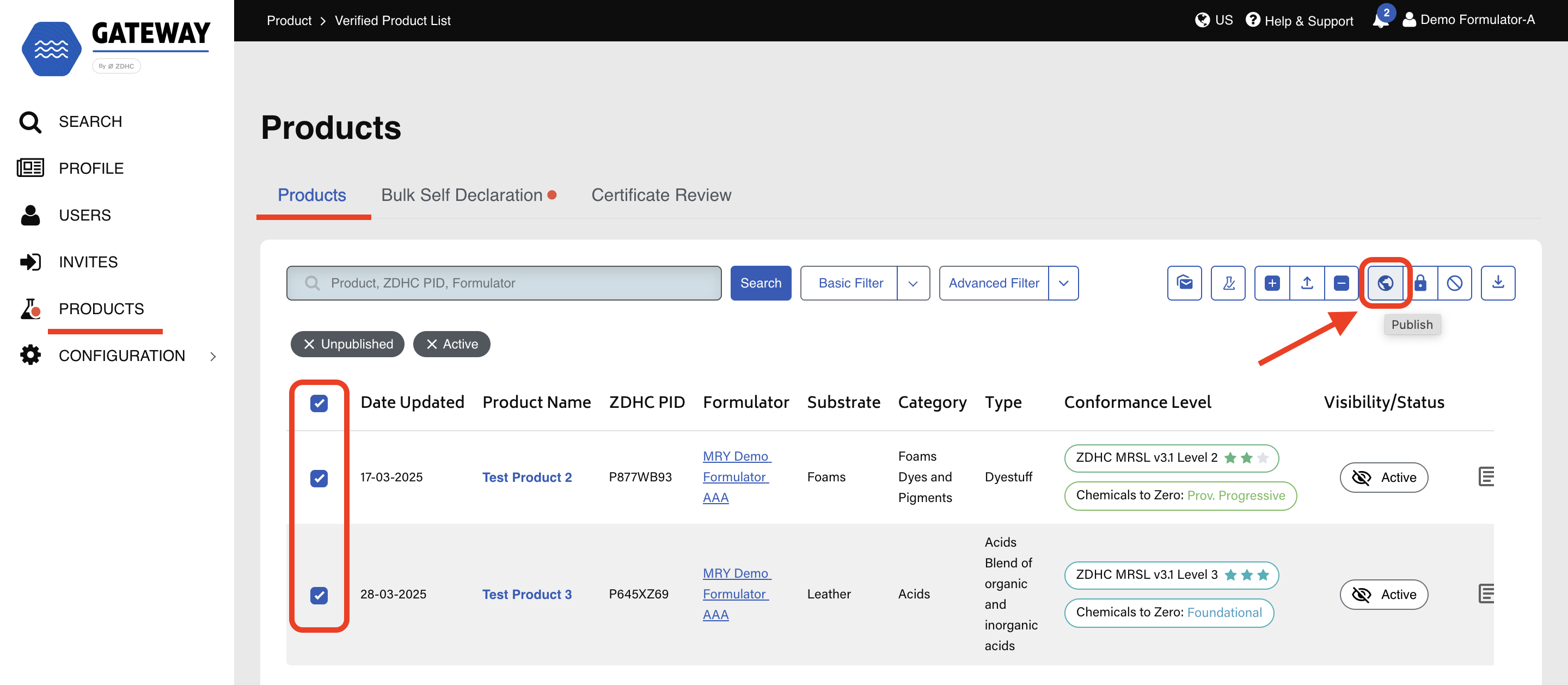Click the lock icon in the toolbar
The width and height of the screenshot is (1568, 685).
click(x=1420, y=283)
